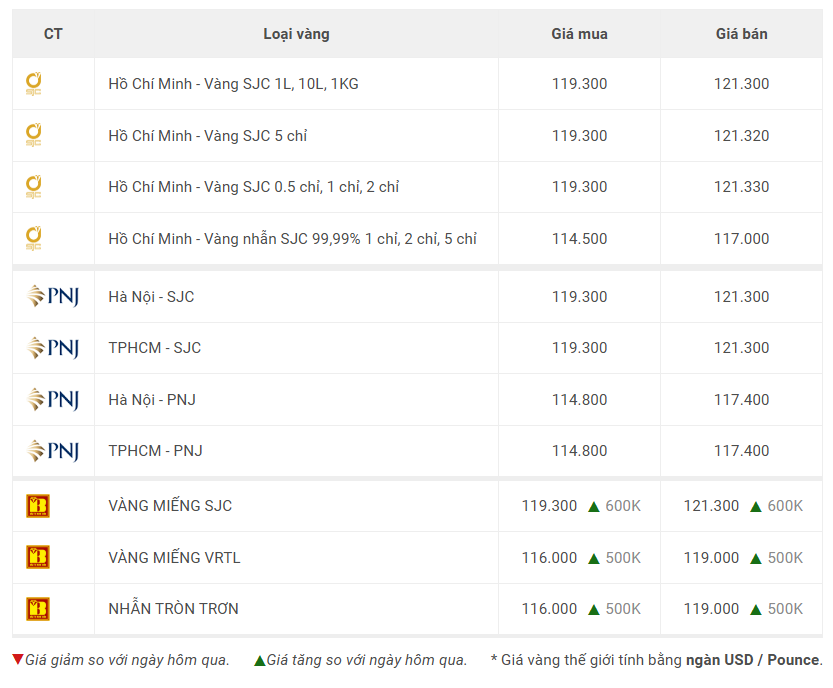
Task: Click the Loại vàng column header
Action: pyautogui.click(x=296, y=34)
